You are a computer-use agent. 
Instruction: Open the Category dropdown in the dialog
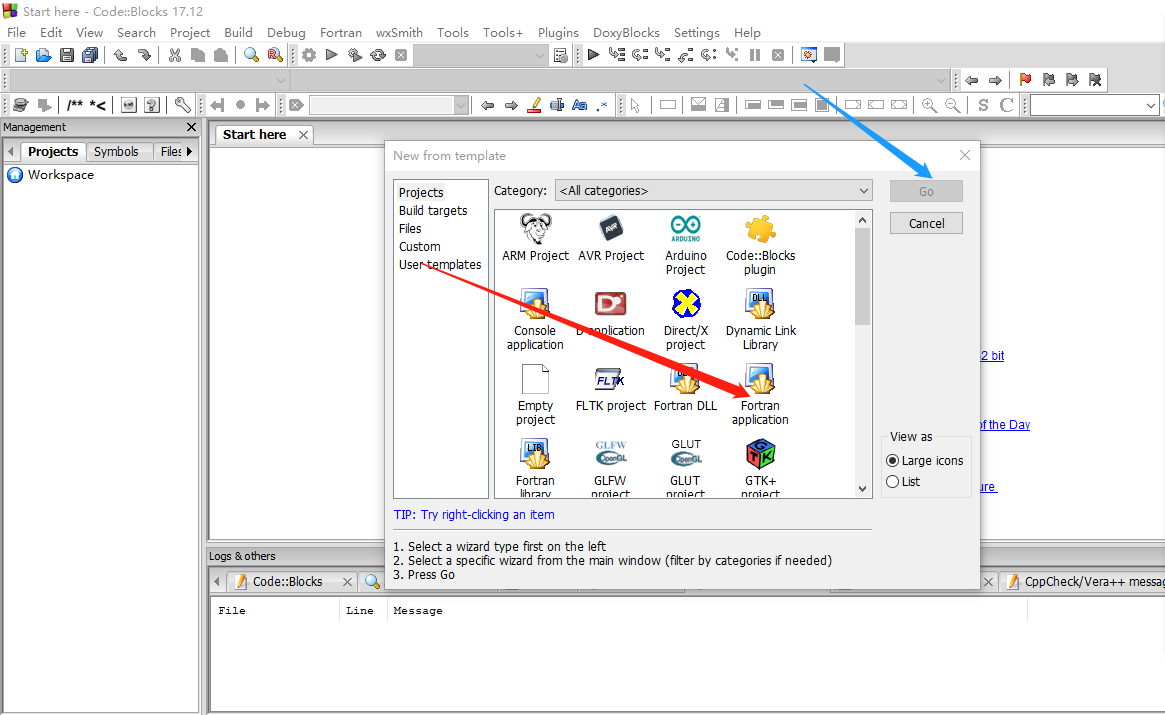pos(862,190)
